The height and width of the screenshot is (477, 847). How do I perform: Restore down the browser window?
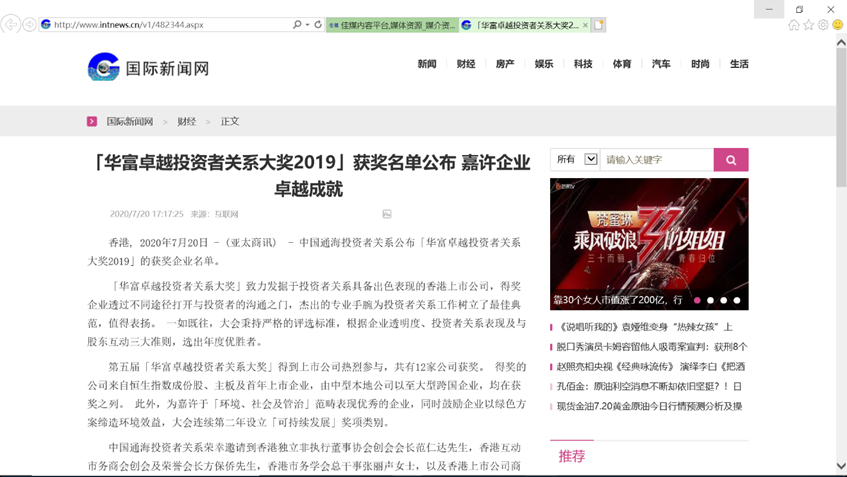tap(799, 9)
